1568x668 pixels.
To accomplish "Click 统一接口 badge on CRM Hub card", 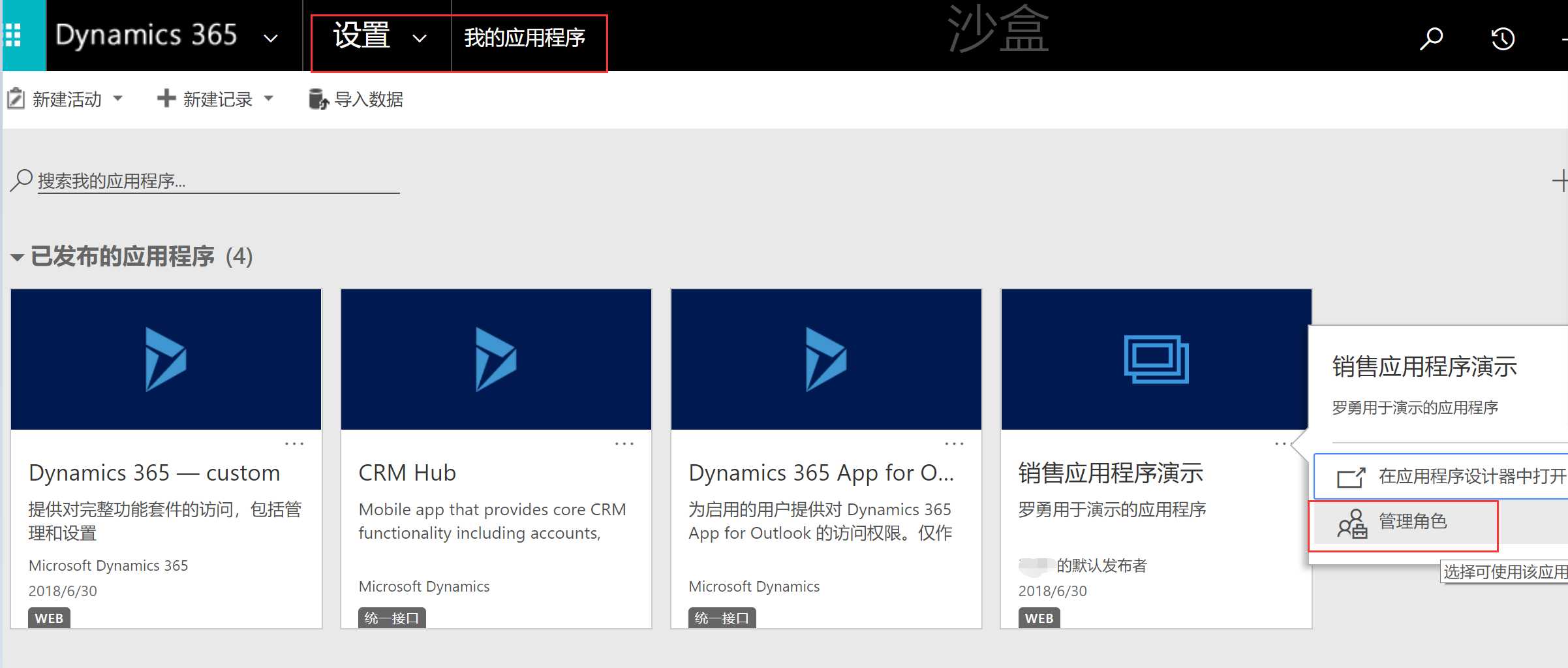I will click(x=392, y=618).
